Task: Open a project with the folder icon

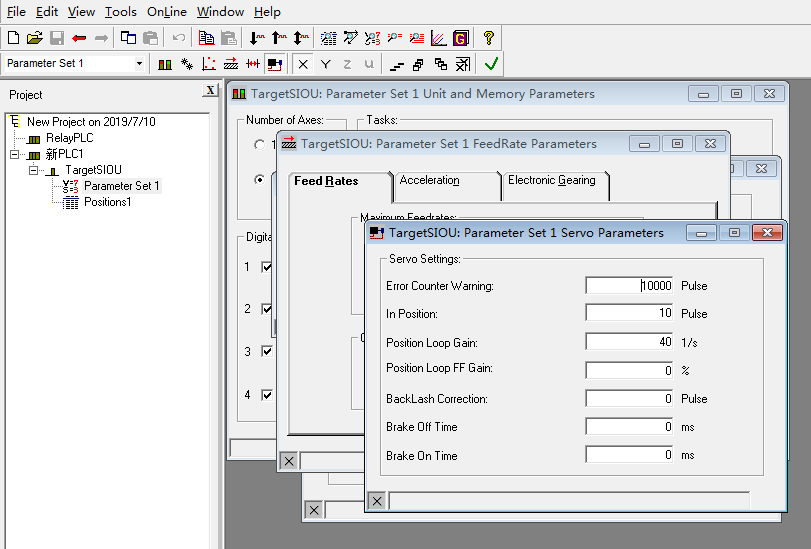Action: 34,38
